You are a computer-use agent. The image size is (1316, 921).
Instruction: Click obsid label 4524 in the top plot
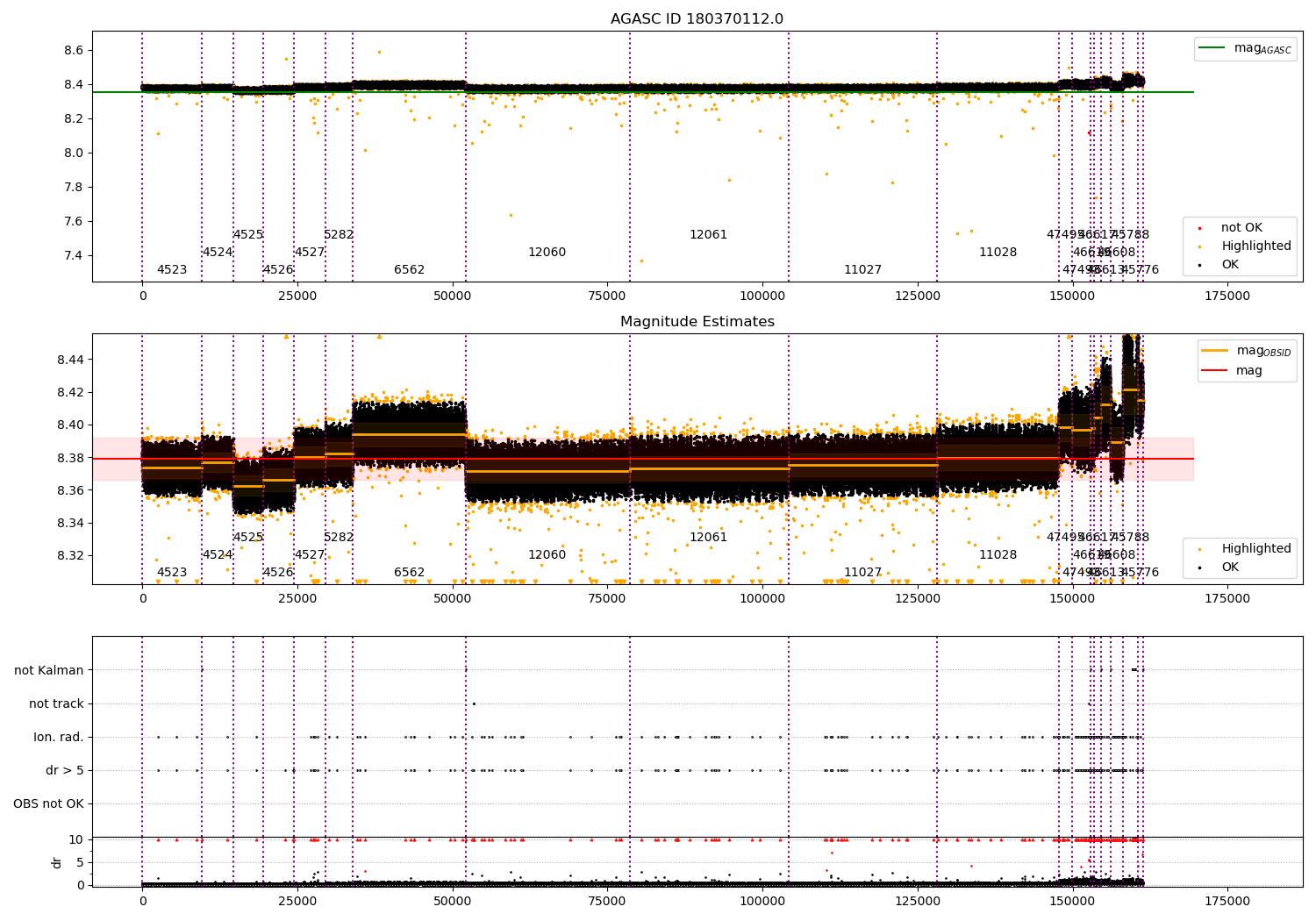tap(218, 253)
